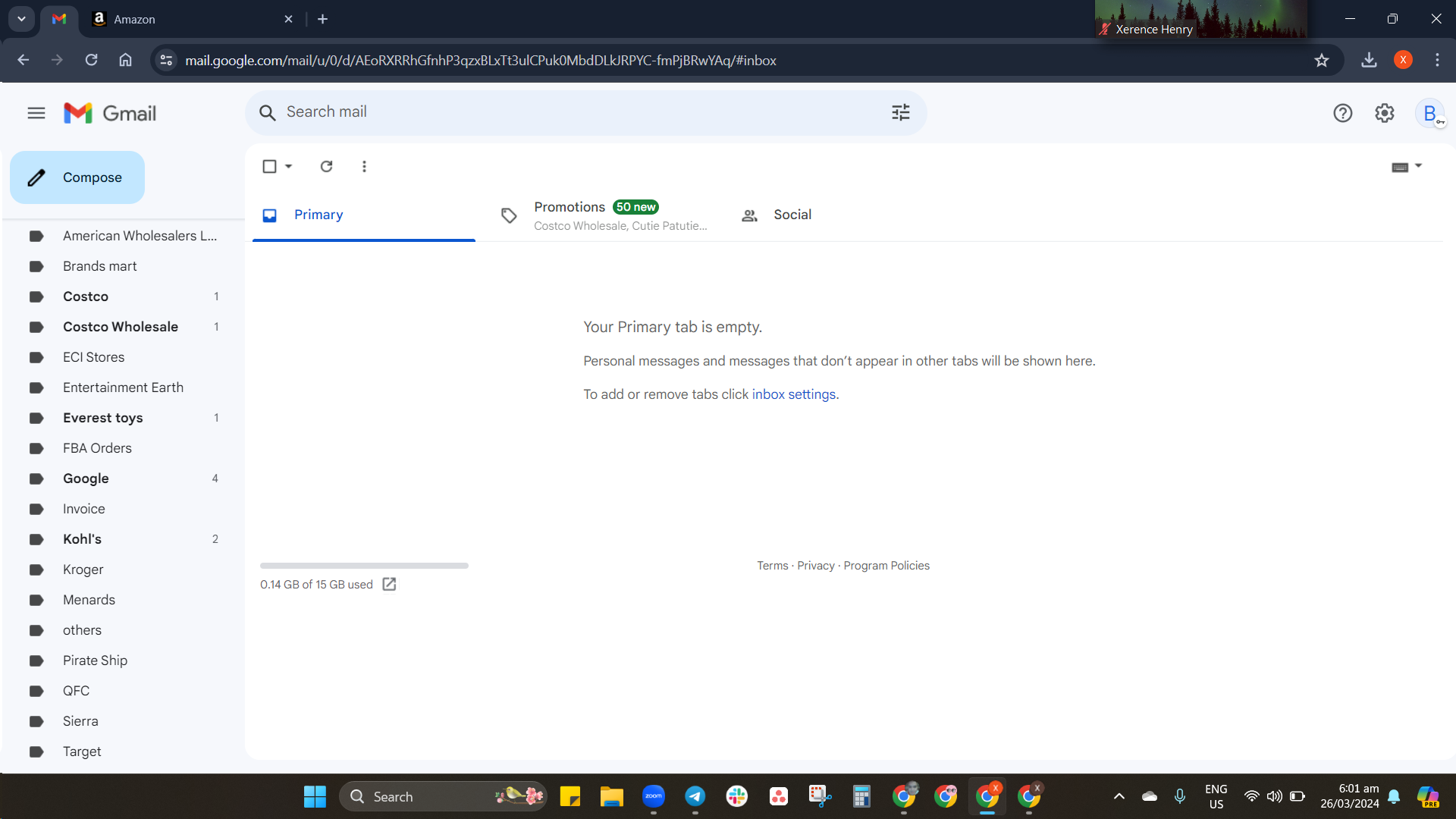The image size is (1456, 819).
Task: Switch to the Social tab
Action: tap(843, 215)
